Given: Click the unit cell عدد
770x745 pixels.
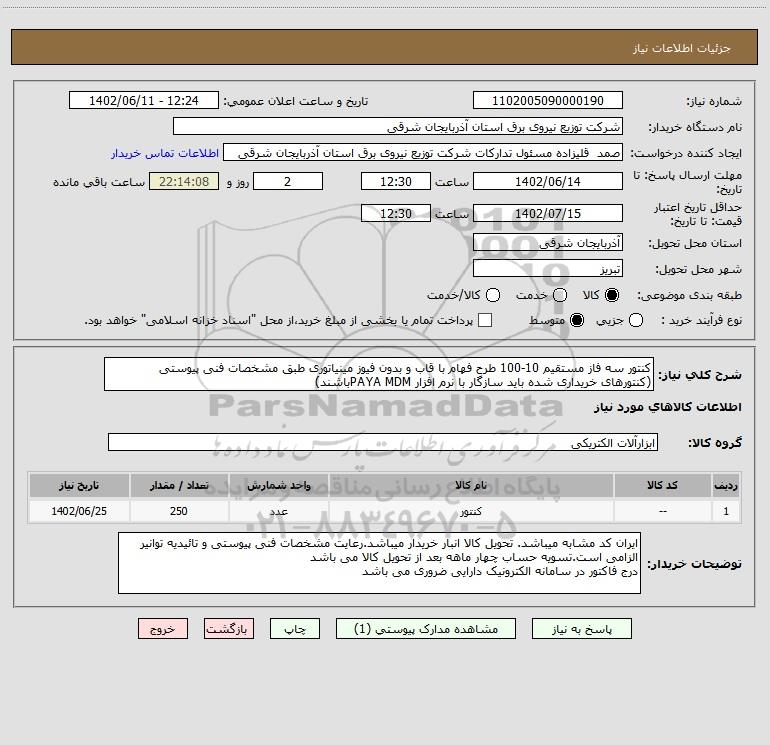Looking at the screenshot, I should coord(278,511).
